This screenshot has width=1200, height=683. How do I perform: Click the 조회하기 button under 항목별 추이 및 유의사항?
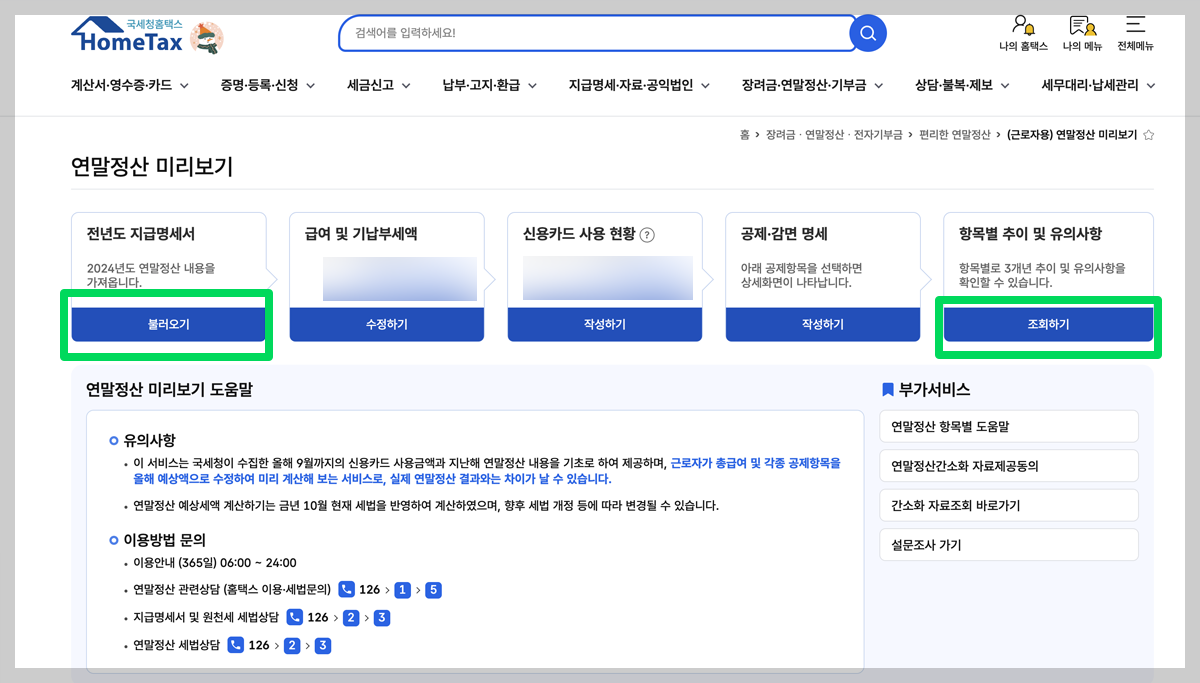tap(1049, 324)
